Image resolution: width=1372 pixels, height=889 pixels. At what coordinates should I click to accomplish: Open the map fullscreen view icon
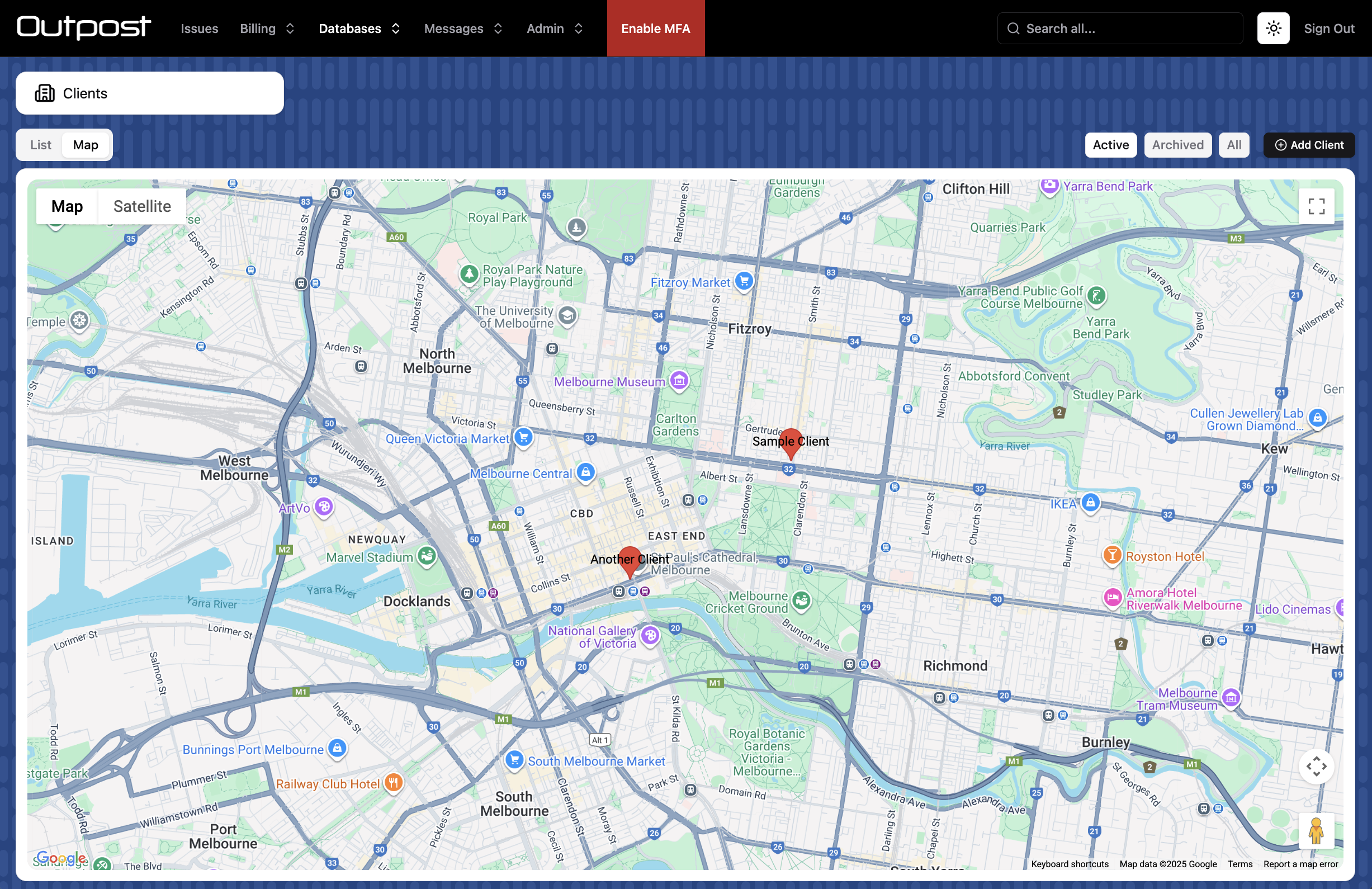click(1317, 206)
